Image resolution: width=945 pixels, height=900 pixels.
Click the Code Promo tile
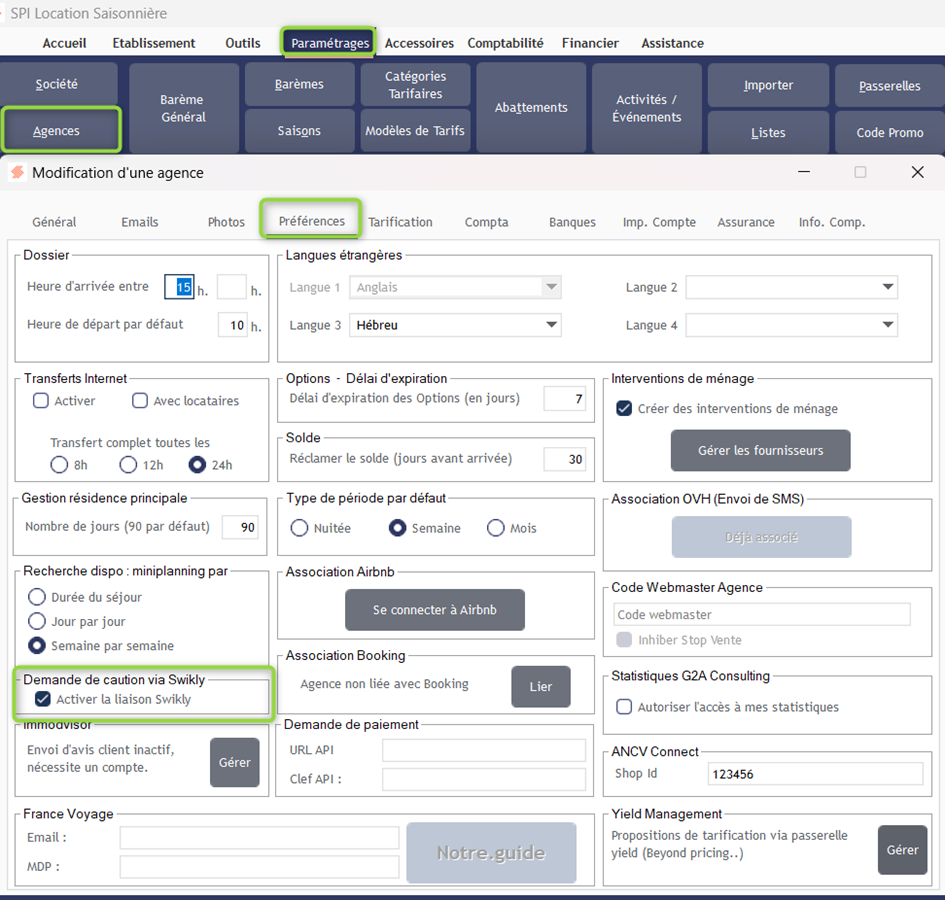coord(889,132)
